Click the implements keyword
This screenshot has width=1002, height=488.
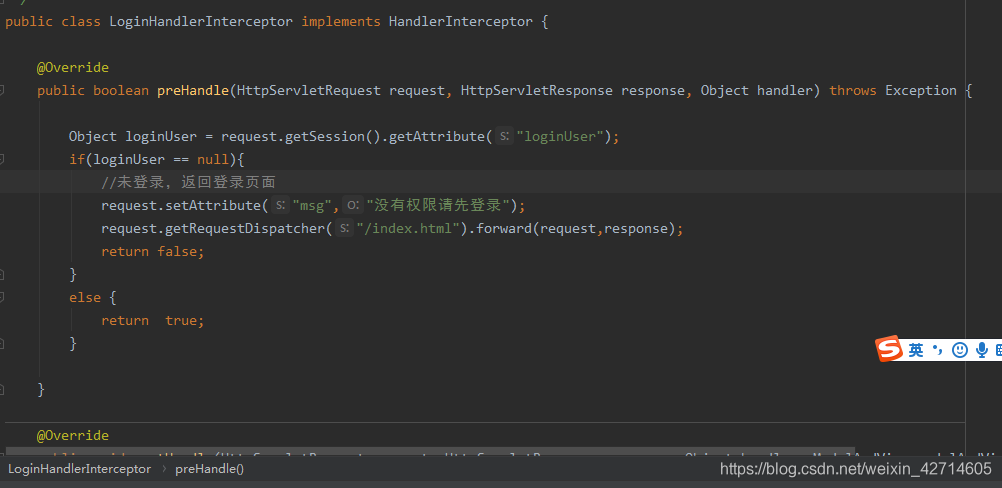[x=341, y=22]
